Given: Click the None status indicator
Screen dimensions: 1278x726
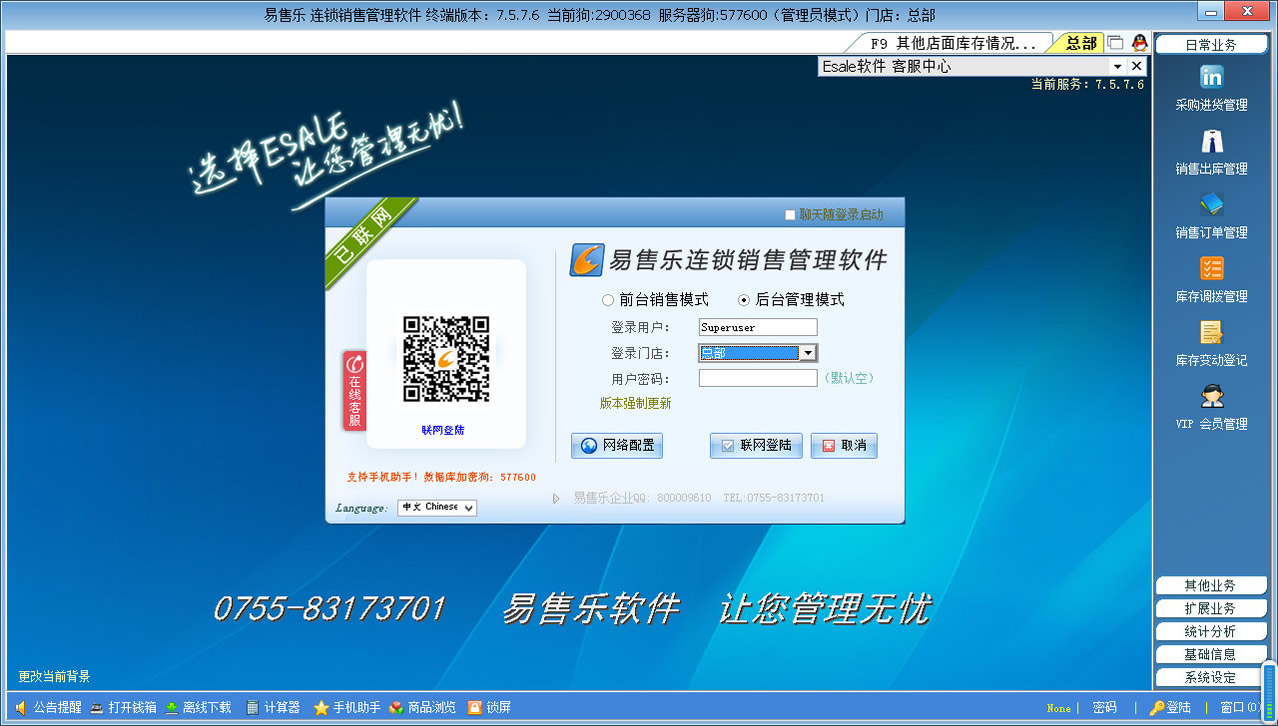Looking at the screenshot, I should tap(1058, 708).
